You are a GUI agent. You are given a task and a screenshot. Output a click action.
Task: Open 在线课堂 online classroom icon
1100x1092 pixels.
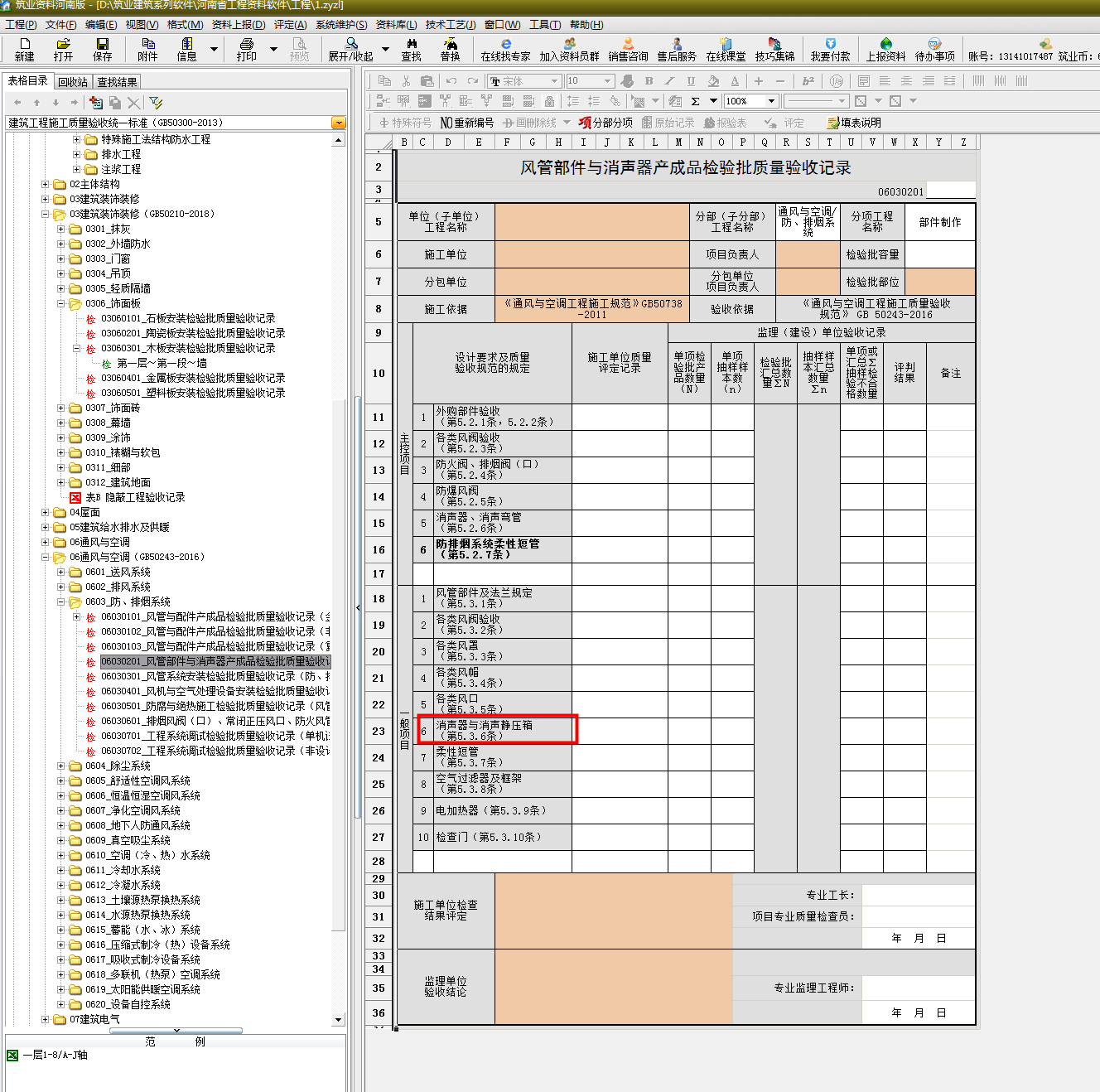726,49
